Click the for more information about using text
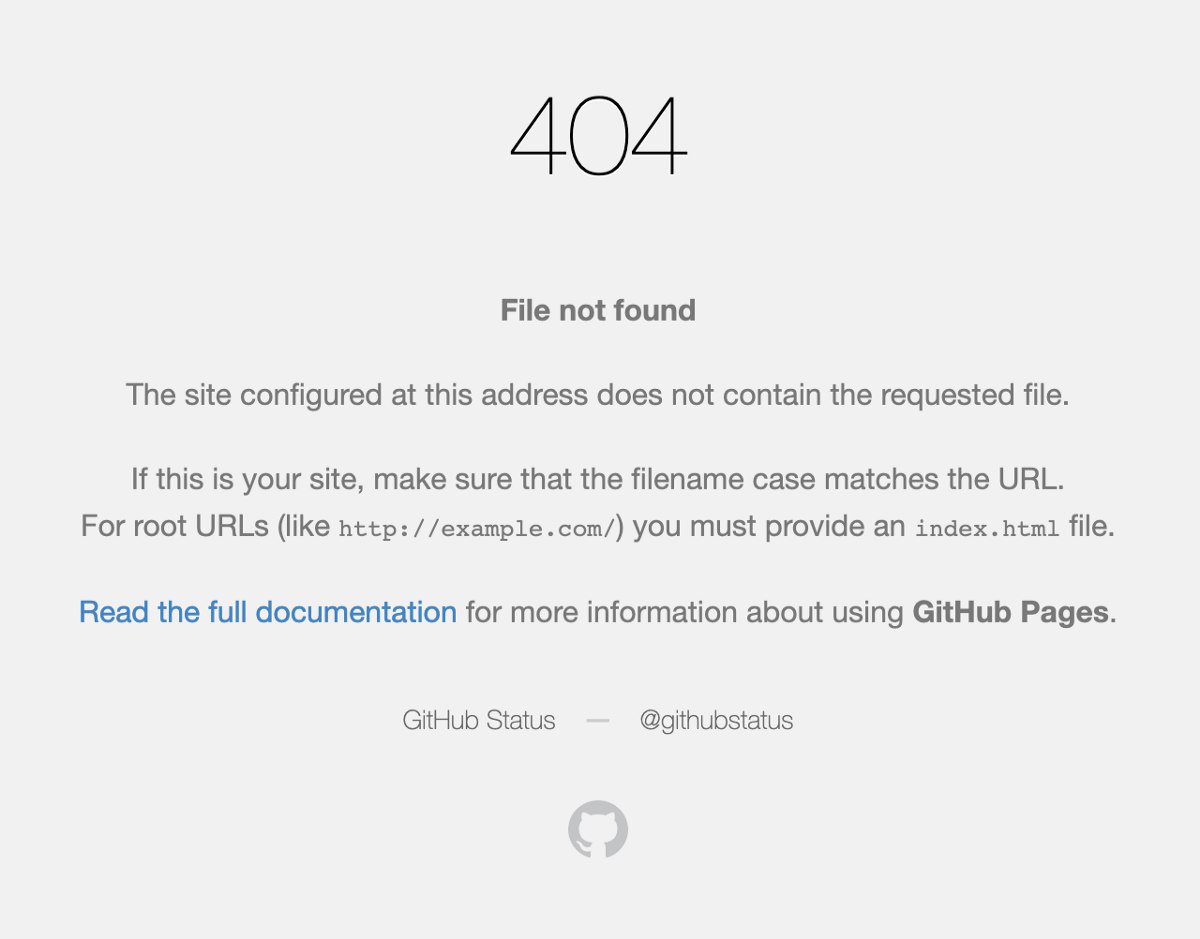1200x939 pixels. click(x=685, y=612)
